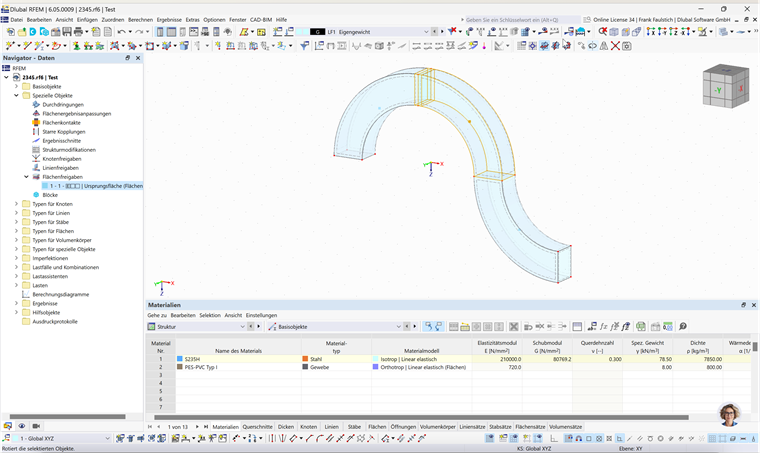Switch to the Querschnitte table tab
760x453 pixels.
(257, 427)
